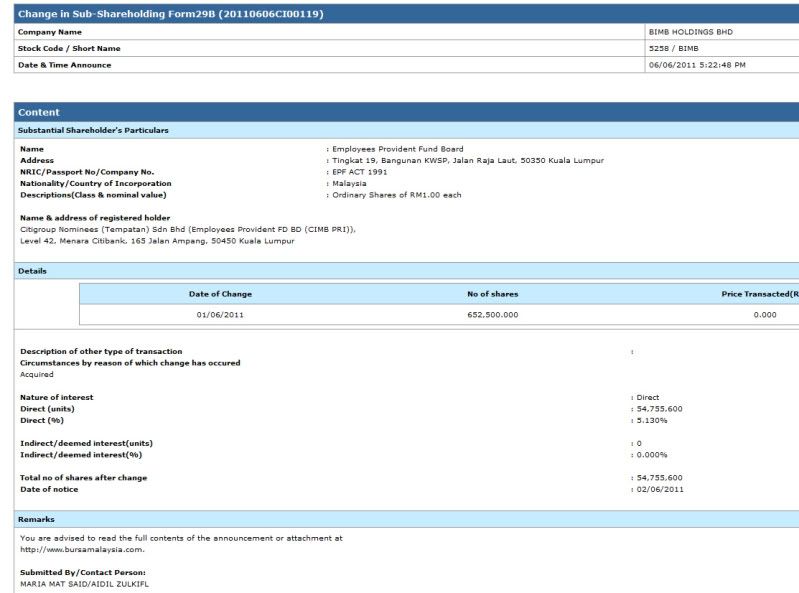Select the 01/06/2011 date cell
Image resolution: width=799 pixels, height=593 pixels.
point(220,315)
